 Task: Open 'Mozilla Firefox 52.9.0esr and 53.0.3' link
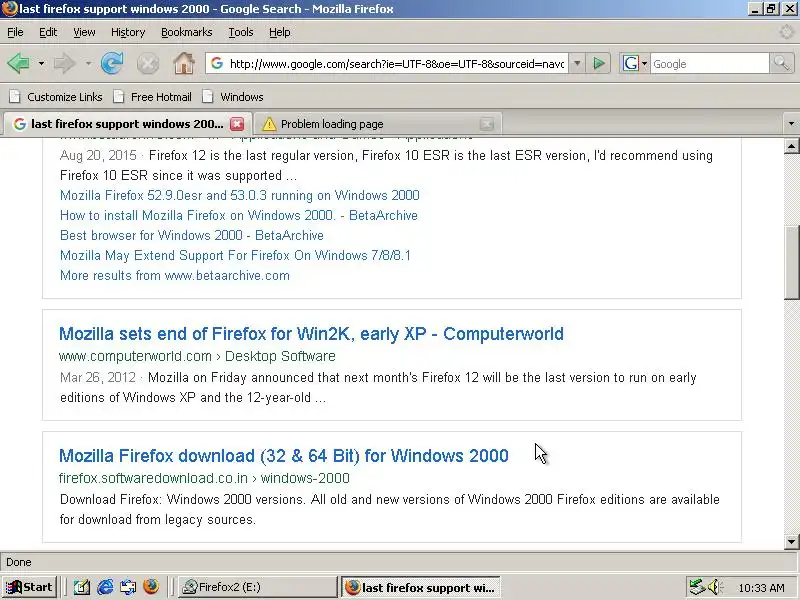click(240, 195)
